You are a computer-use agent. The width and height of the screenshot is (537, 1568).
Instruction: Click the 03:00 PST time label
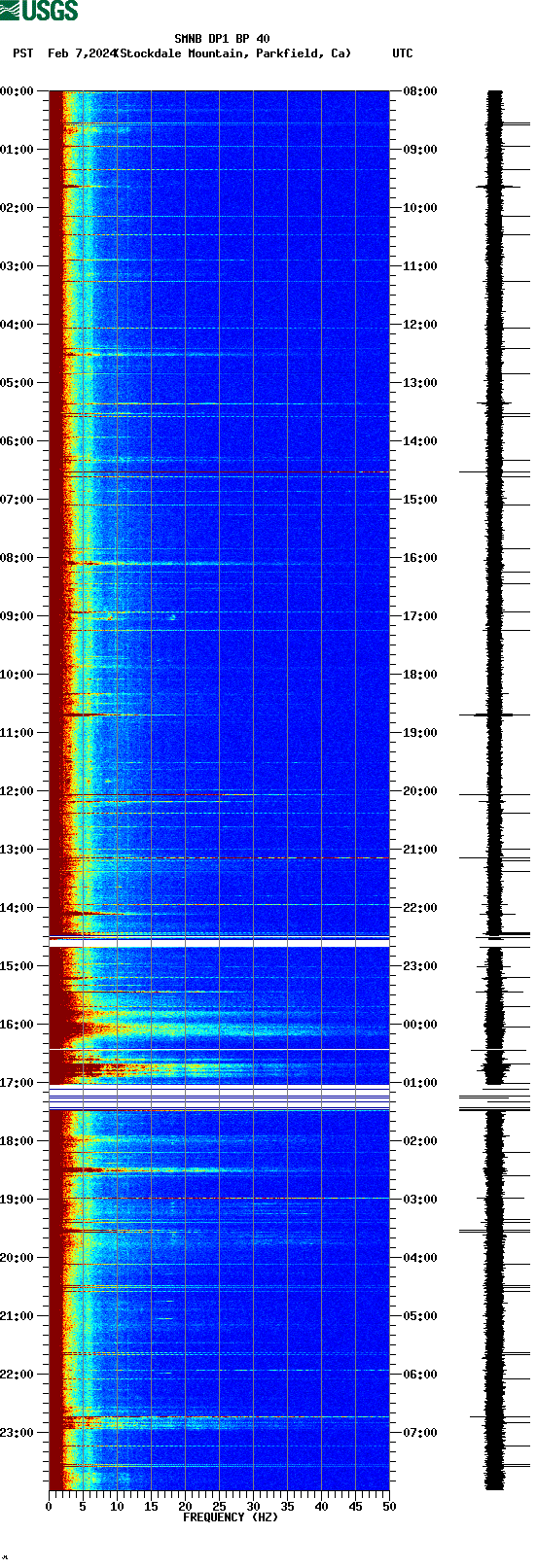click(18, 266)
